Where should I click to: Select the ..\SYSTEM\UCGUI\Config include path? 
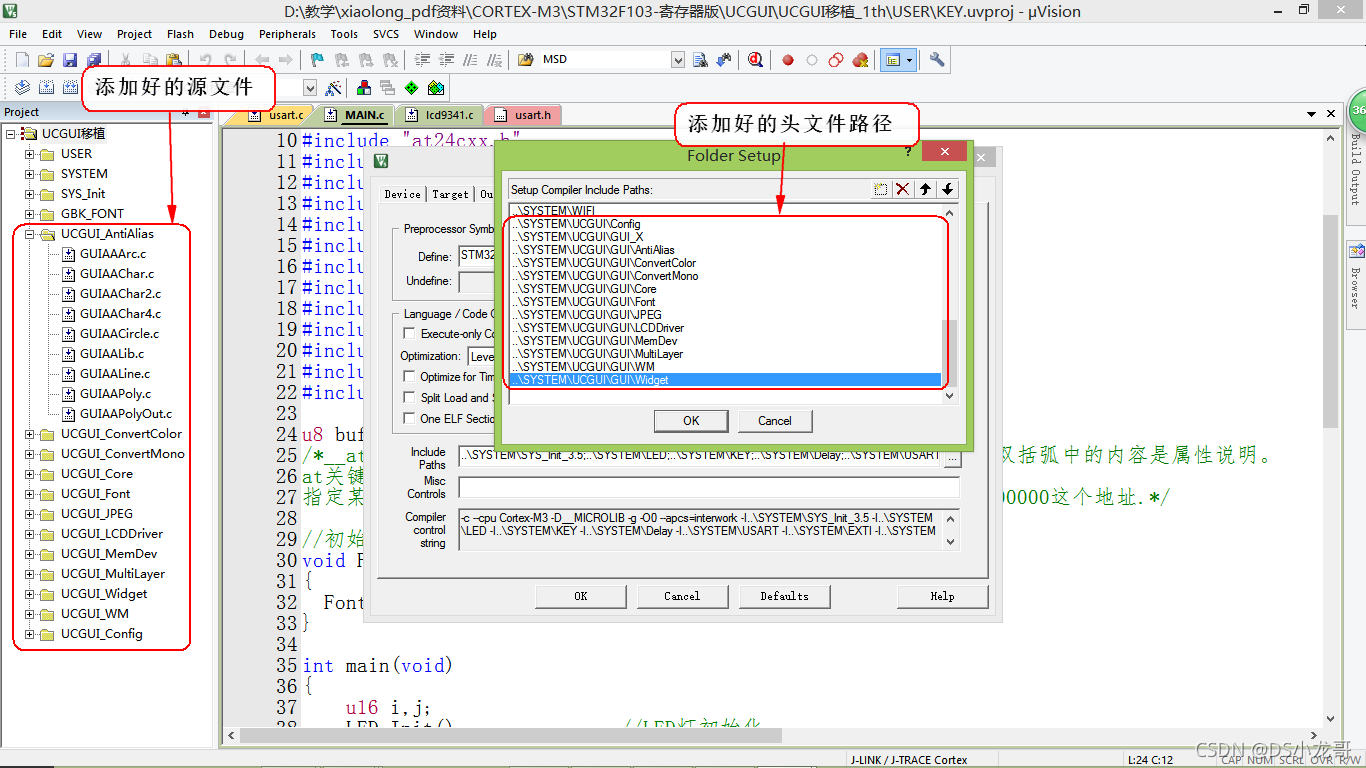725,224
